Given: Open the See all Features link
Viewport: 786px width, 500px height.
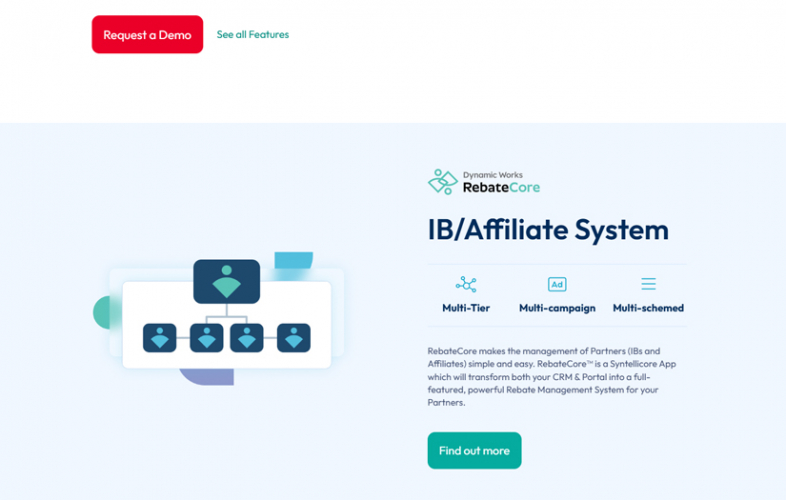Looking at the screenshot, I should 253,35.
